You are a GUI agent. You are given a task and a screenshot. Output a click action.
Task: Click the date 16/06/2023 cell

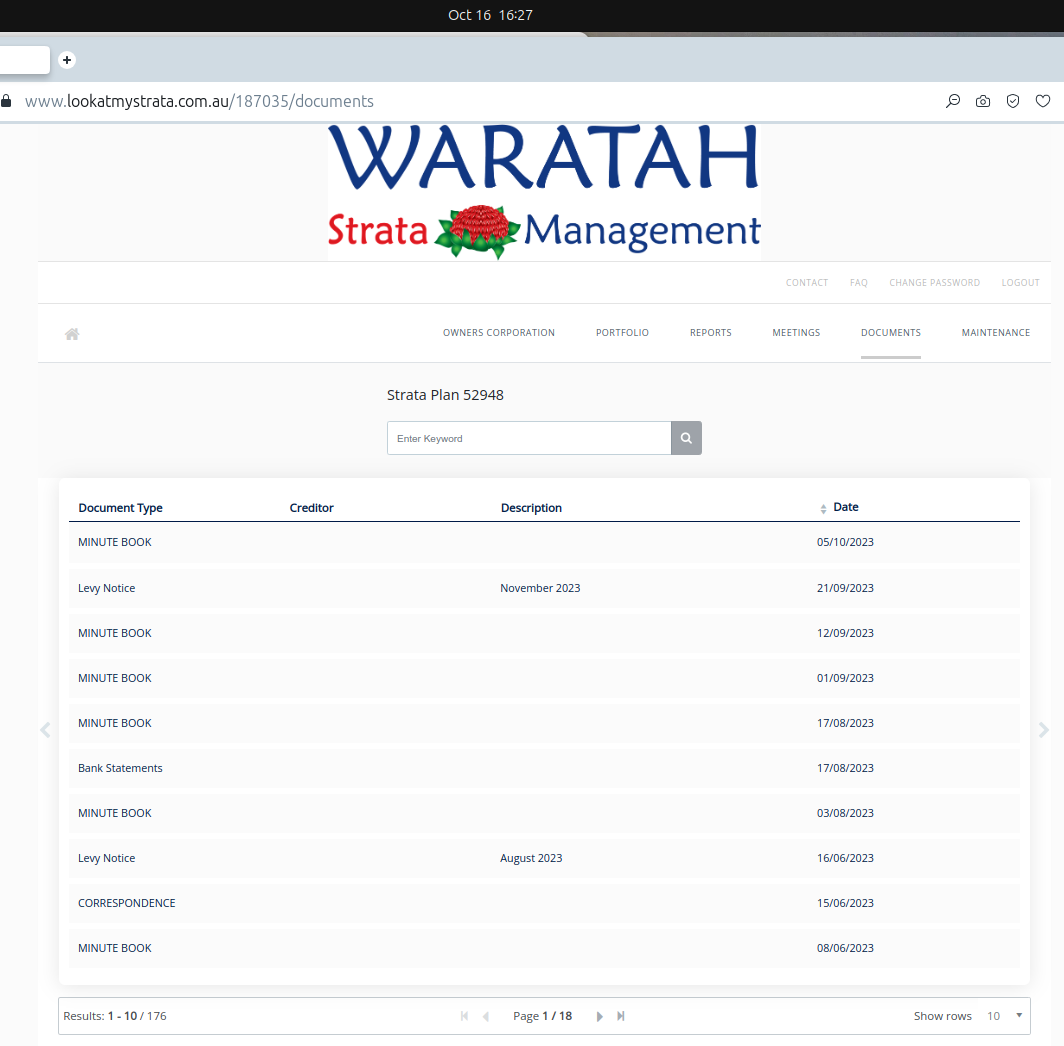(x=845, y=858)
